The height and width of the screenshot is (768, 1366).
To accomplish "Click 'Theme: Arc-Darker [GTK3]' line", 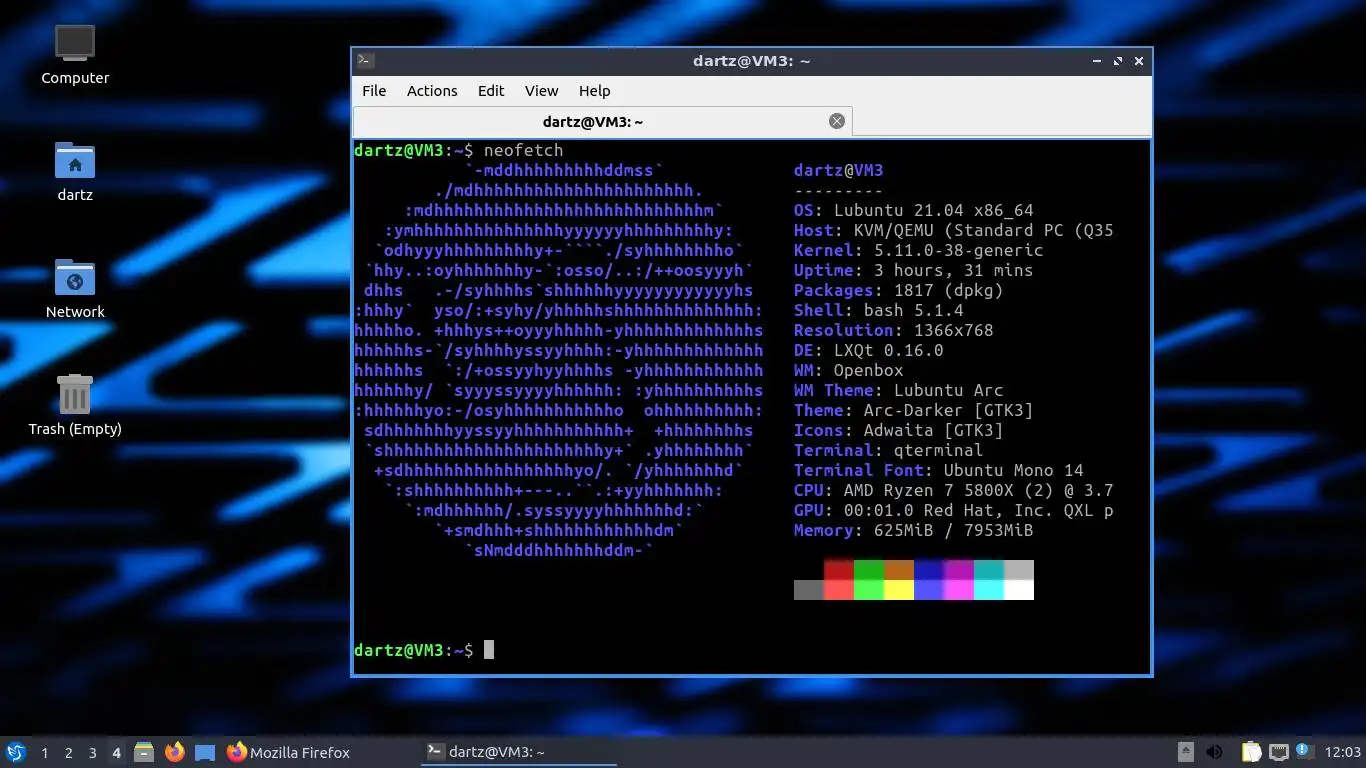I will pos(914,410).
